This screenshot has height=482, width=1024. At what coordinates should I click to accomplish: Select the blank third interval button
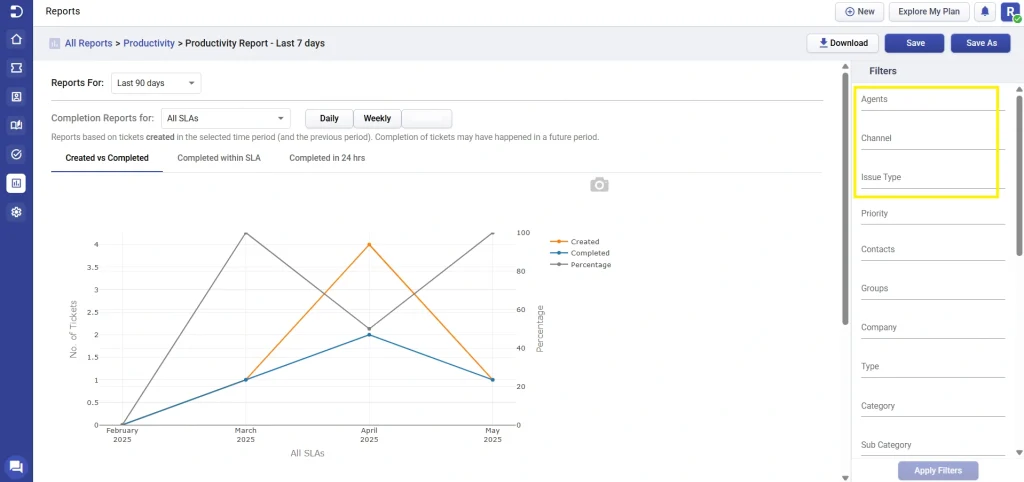426,119
